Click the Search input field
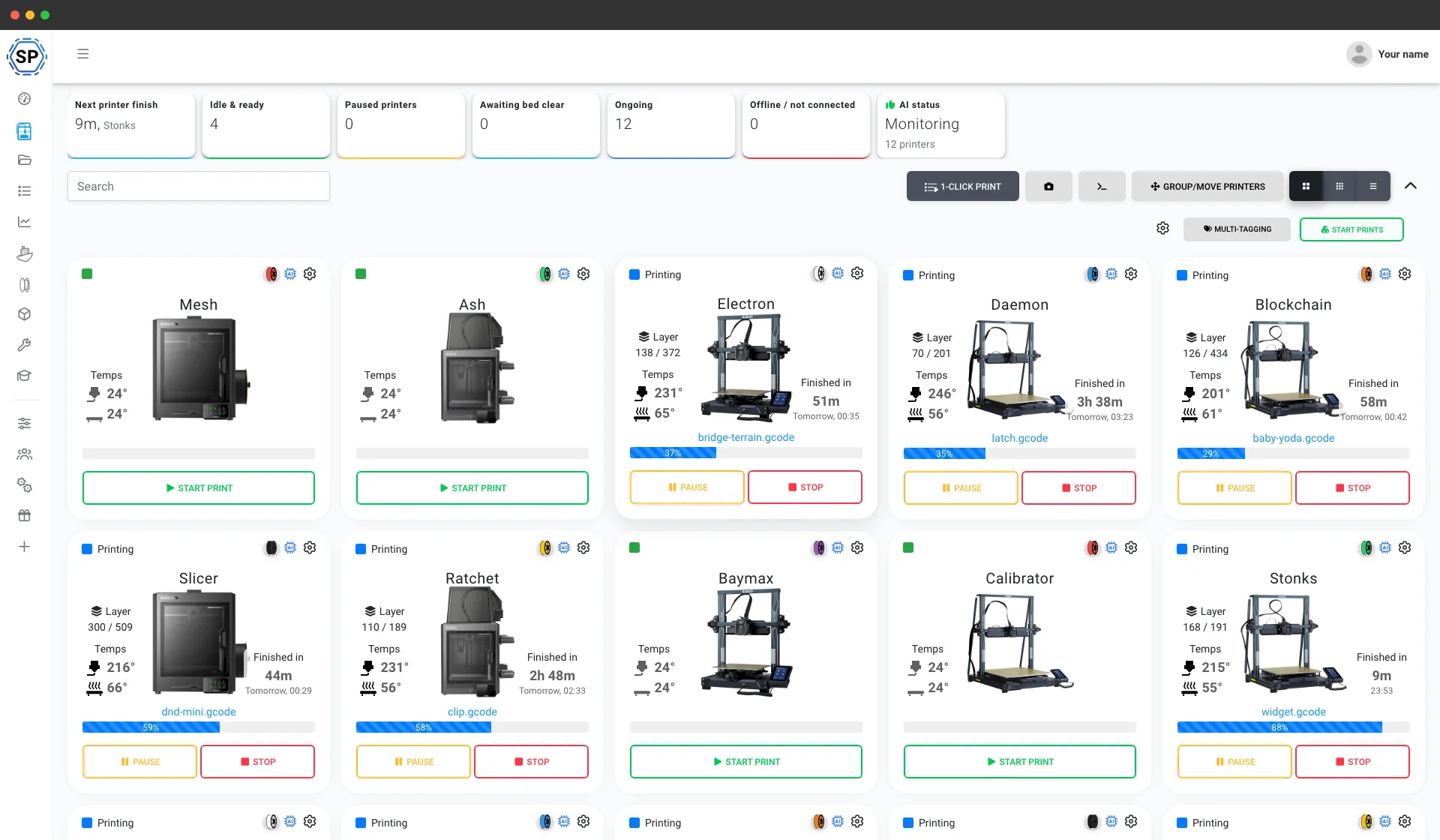Screen dimensions: 1440x840 [199, 186]
